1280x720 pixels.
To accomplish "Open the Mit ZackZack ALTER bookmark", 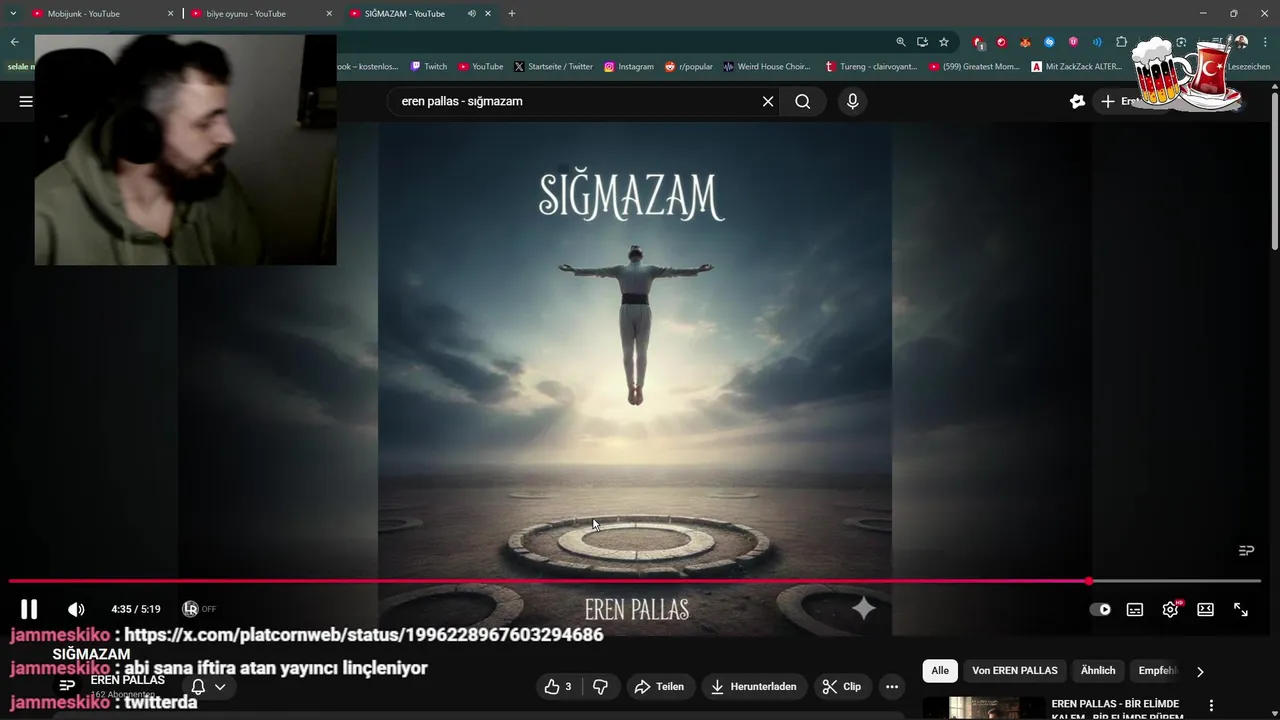I will [x=1077, y=67].
